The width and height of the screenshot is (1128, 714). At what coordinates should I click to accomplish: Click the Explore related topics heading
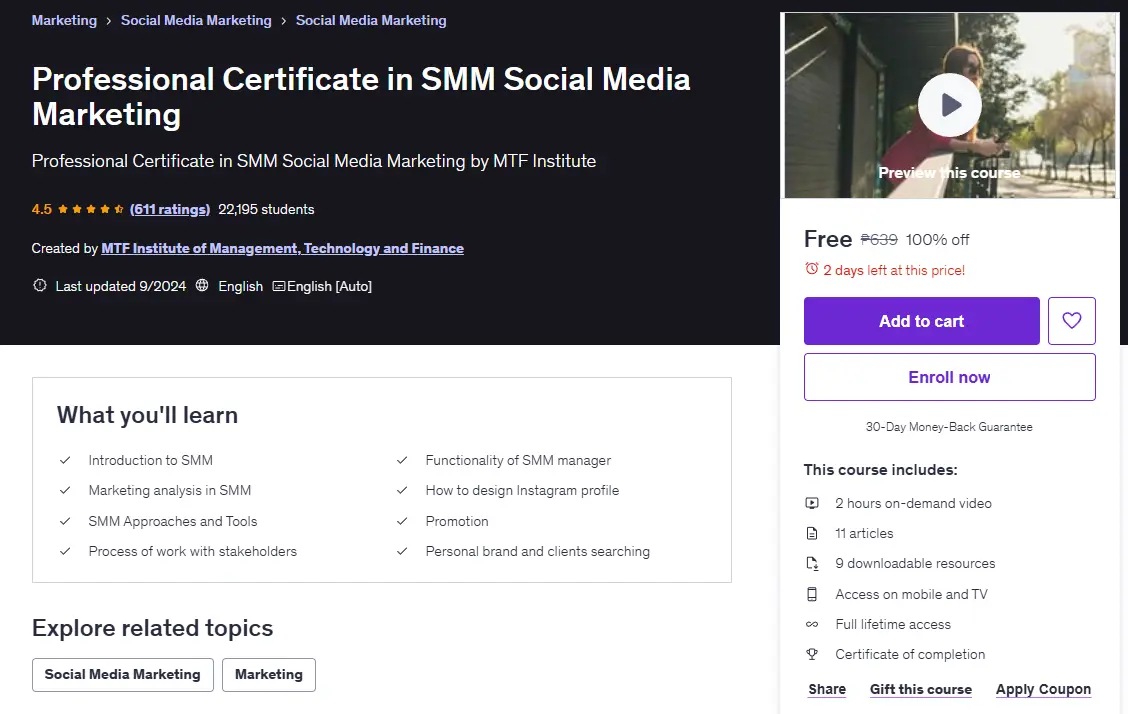point(153,628)
